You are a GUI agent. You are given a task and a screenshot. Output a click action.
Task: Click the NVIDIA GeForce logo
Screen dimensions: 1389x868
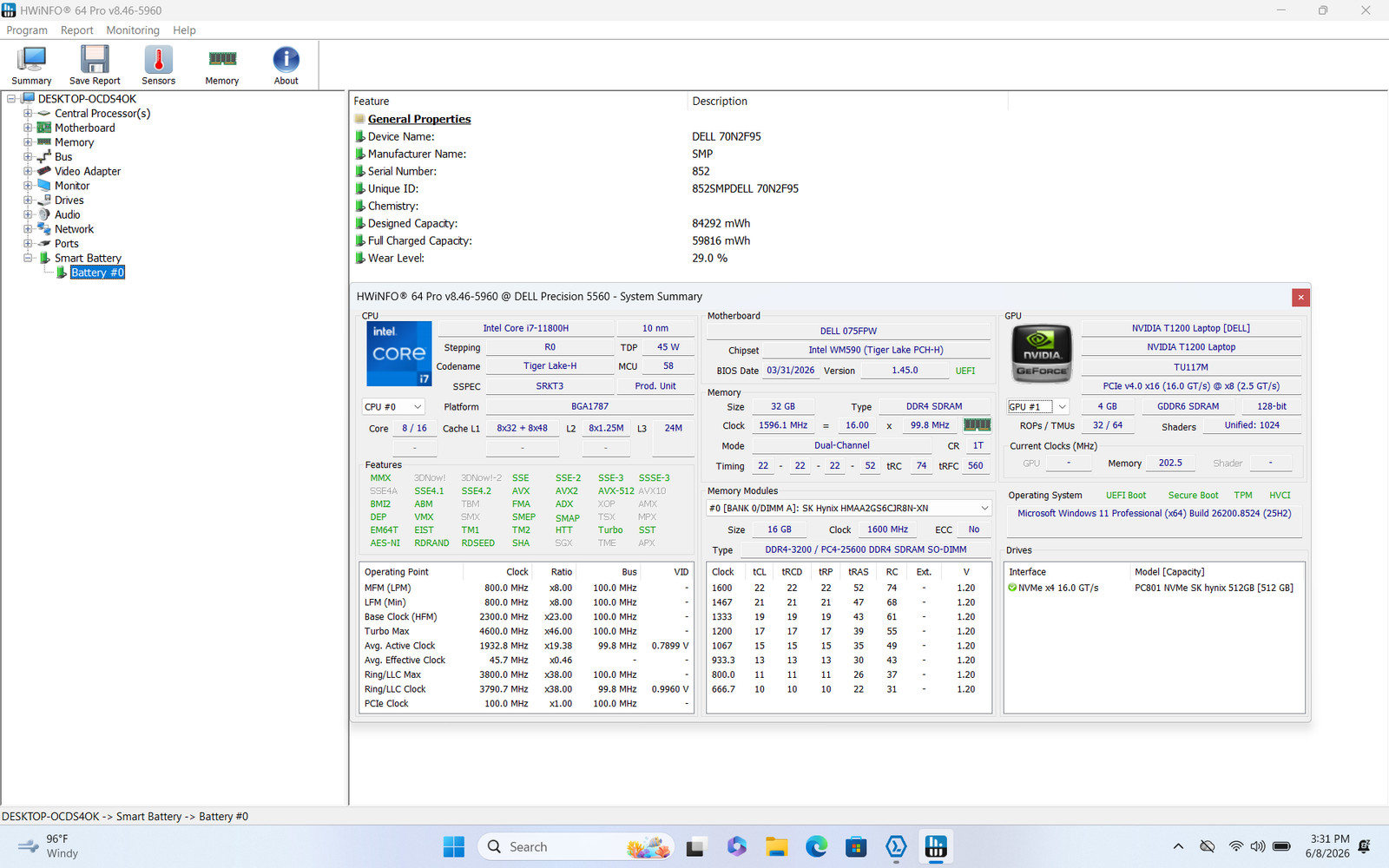pos(1041,353)
